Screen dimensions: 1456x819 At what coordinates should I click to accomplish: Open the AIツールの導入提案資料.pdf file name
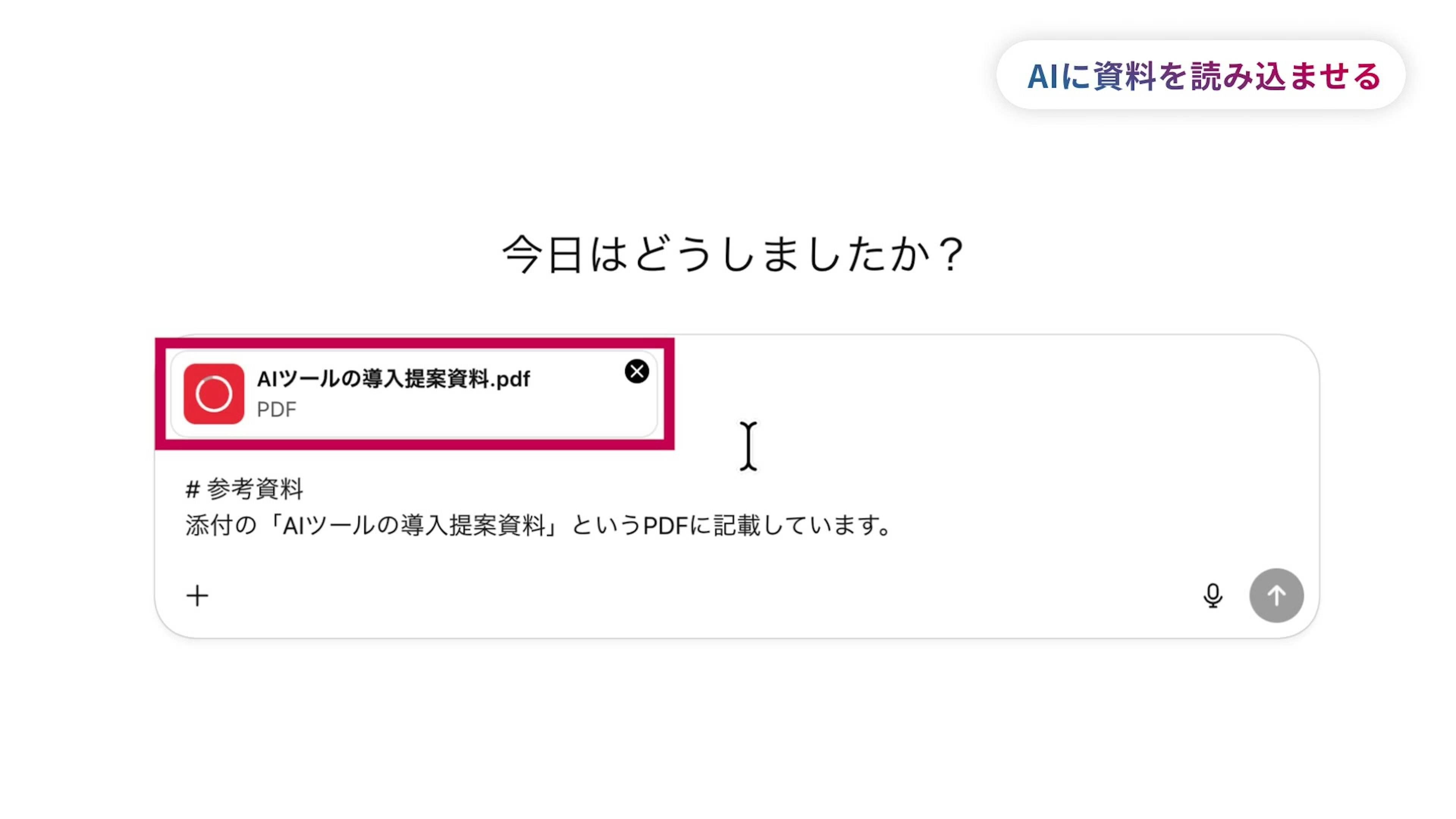coord(394,379)
